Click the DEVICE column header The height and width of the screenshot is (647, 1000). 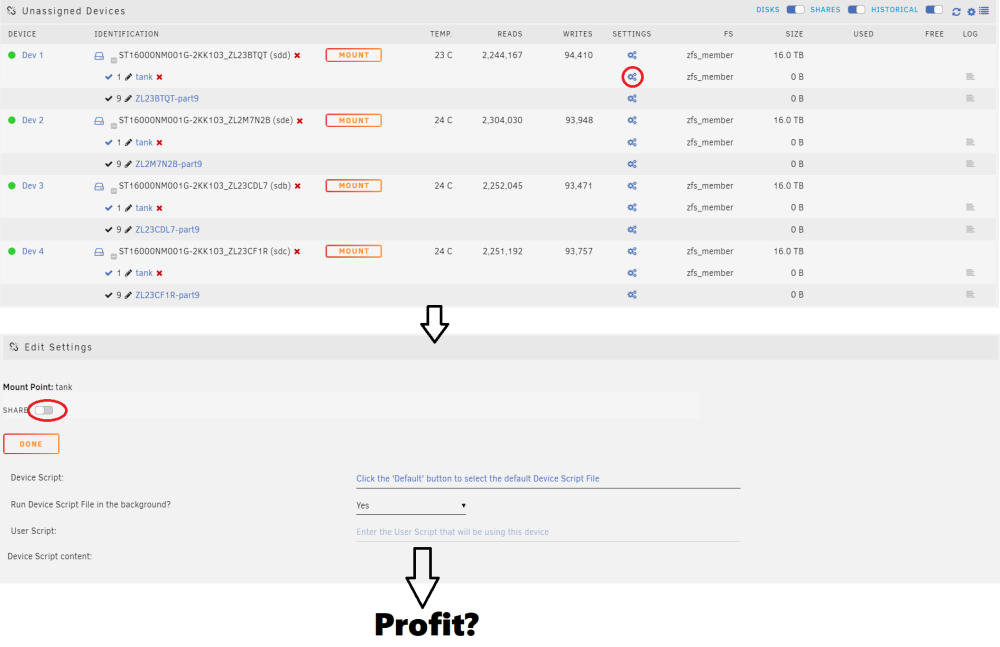point(22,34)
